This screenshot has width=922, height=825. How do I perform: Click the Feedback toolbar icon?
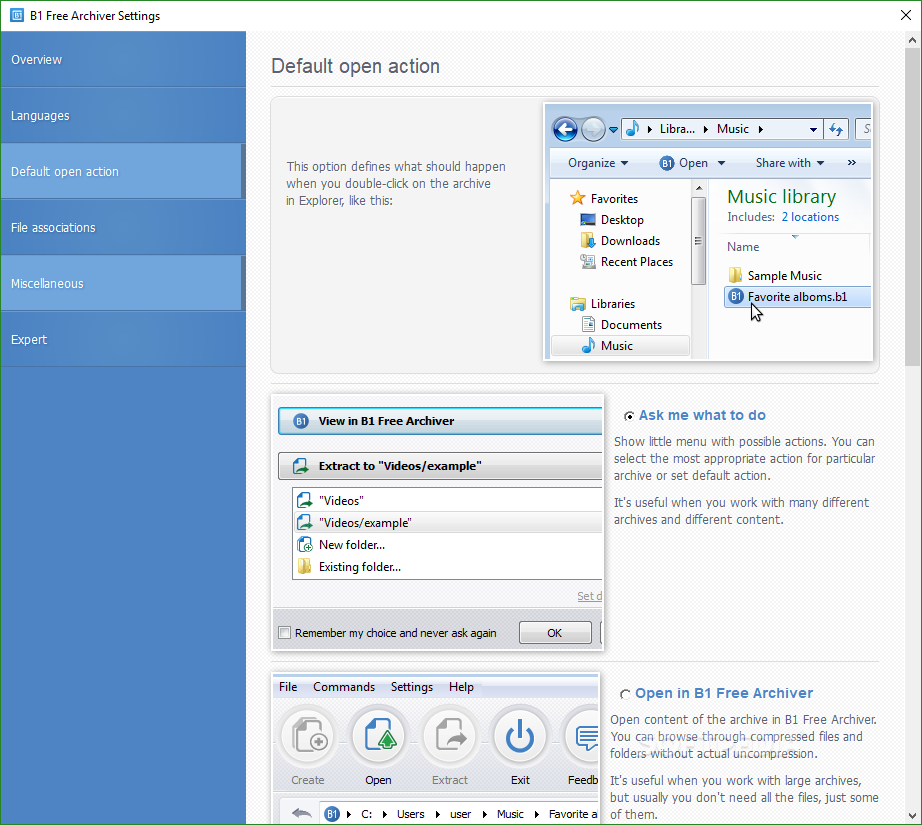click(583, 735)
